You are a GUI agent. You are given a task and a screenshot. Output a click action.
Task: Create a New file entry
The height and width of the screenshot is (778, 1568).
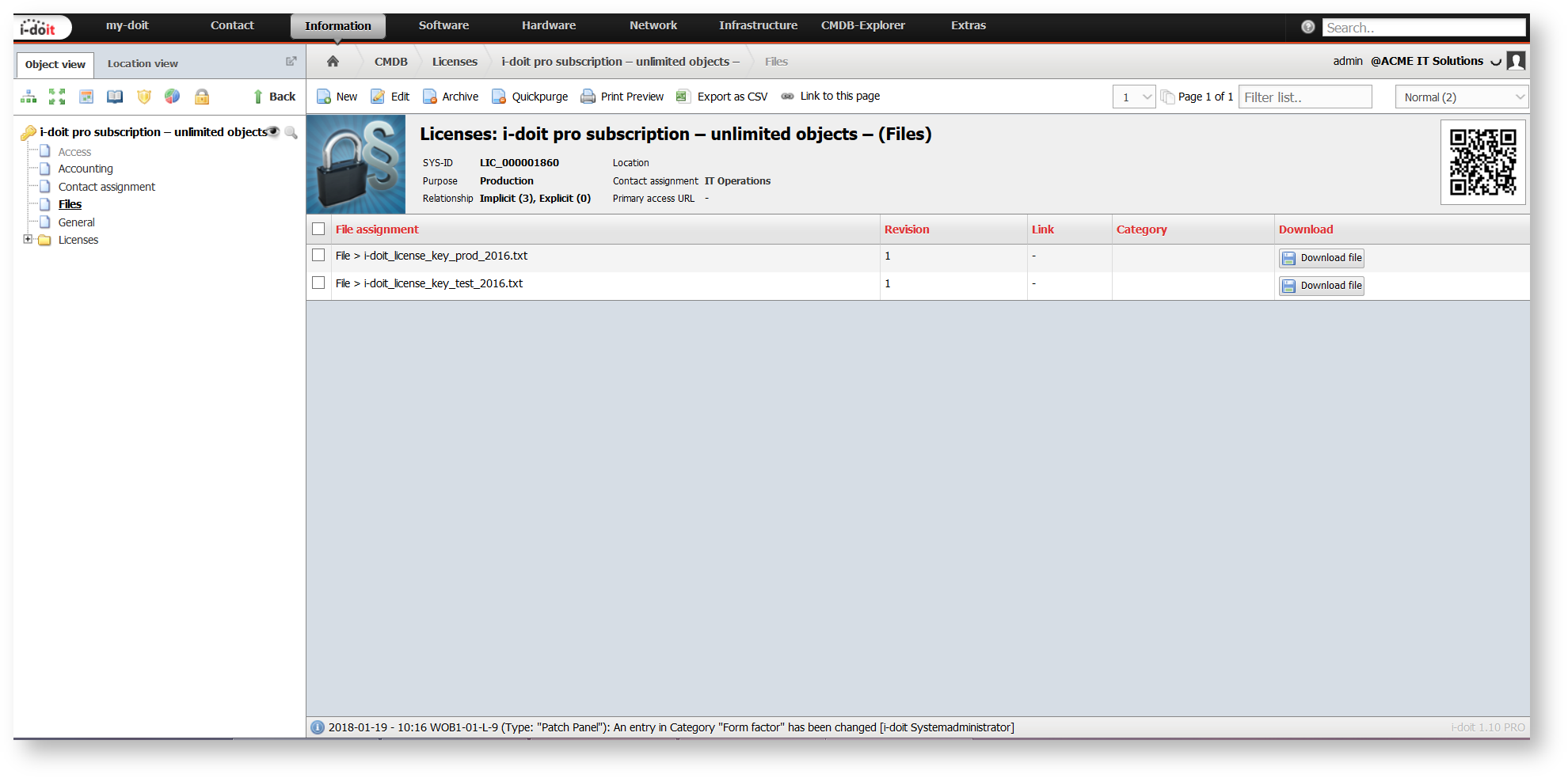pos(337,97)
